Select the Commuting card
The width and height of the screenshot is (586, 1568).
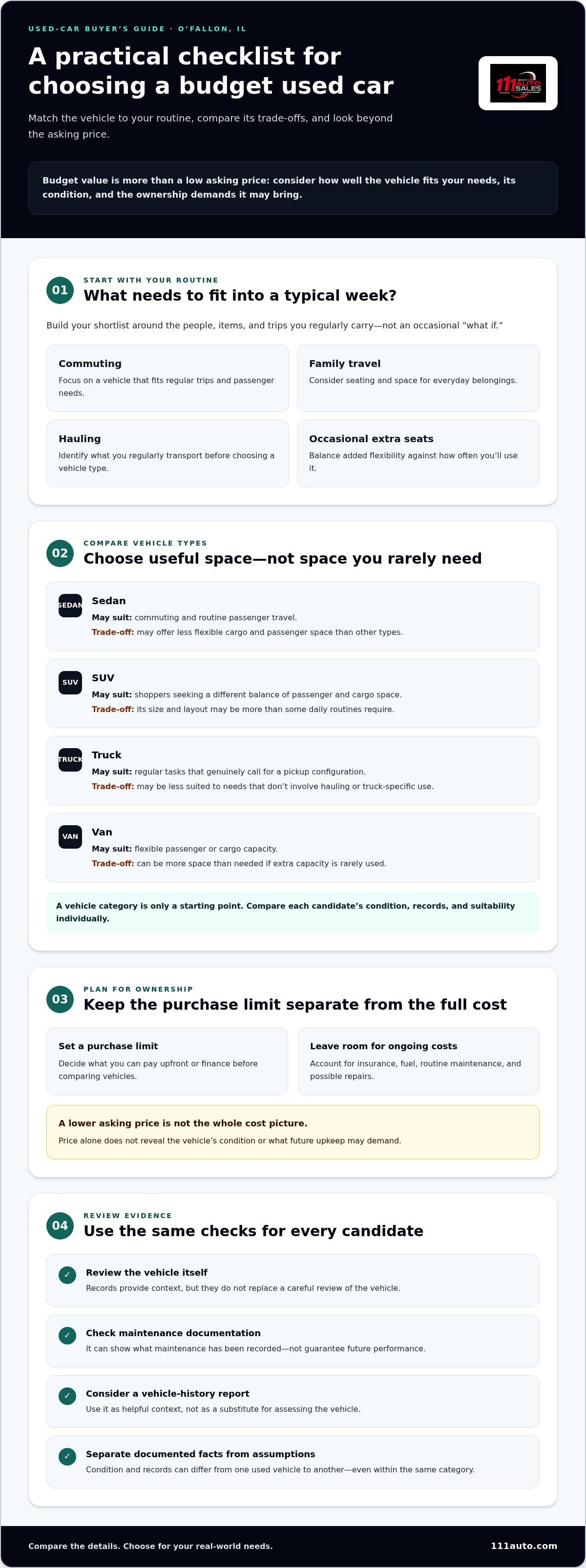click(167, 378)
